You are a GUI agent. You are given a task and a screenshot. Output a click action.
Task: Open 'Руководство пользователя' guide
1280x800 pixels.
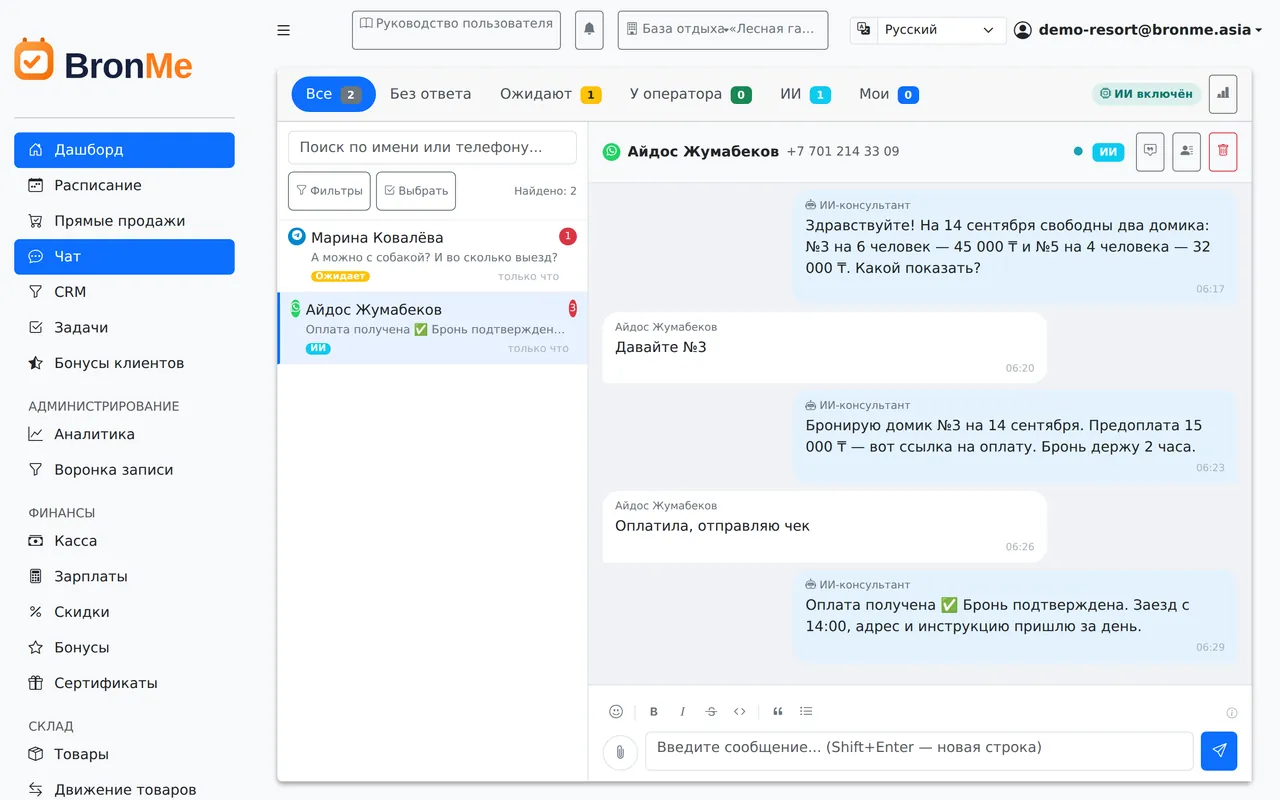(x=456, y=30)
